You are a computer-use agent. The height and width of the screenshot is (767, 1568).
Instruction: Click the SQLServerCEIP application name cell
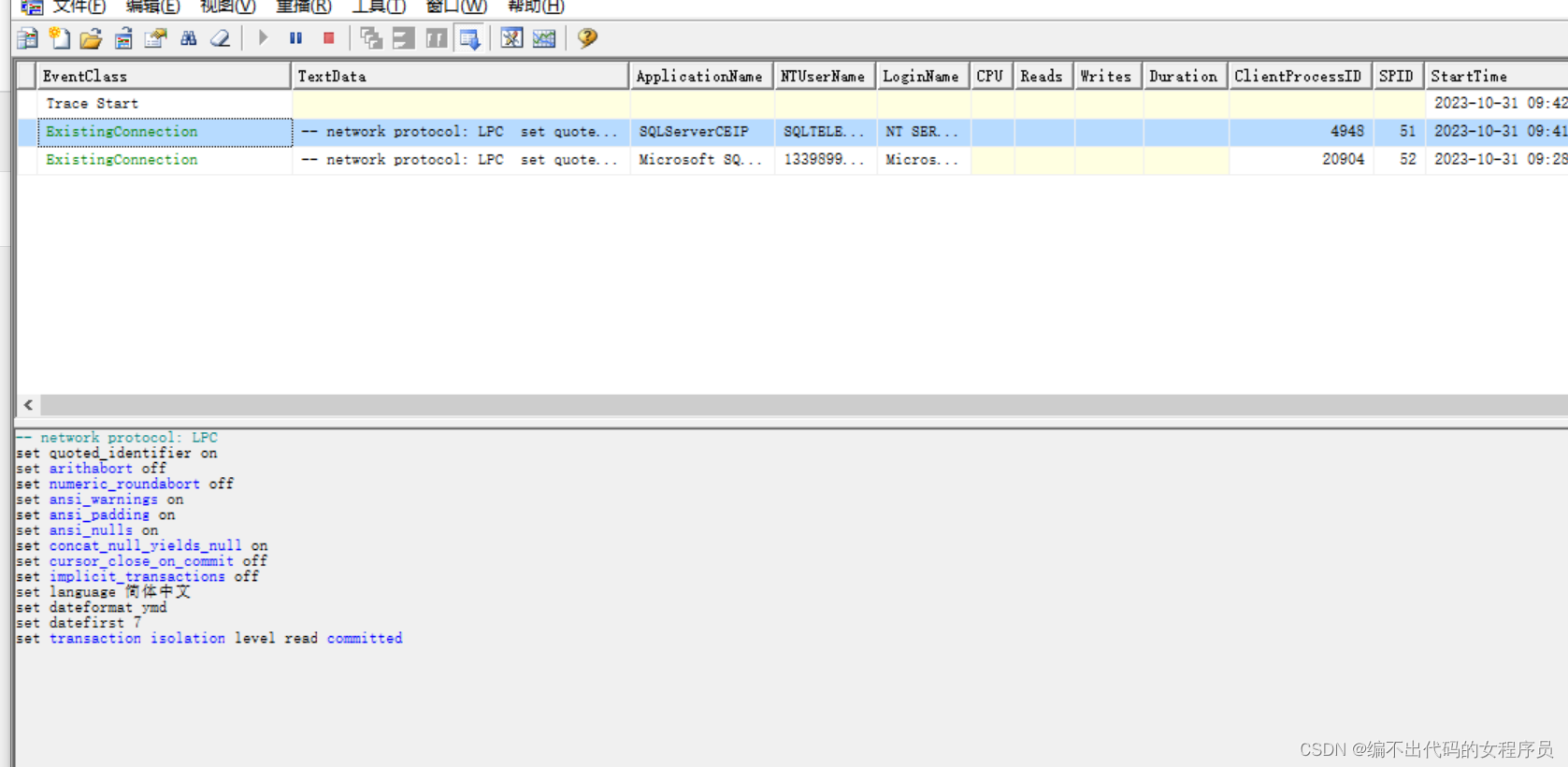click(x=701, y=132)
